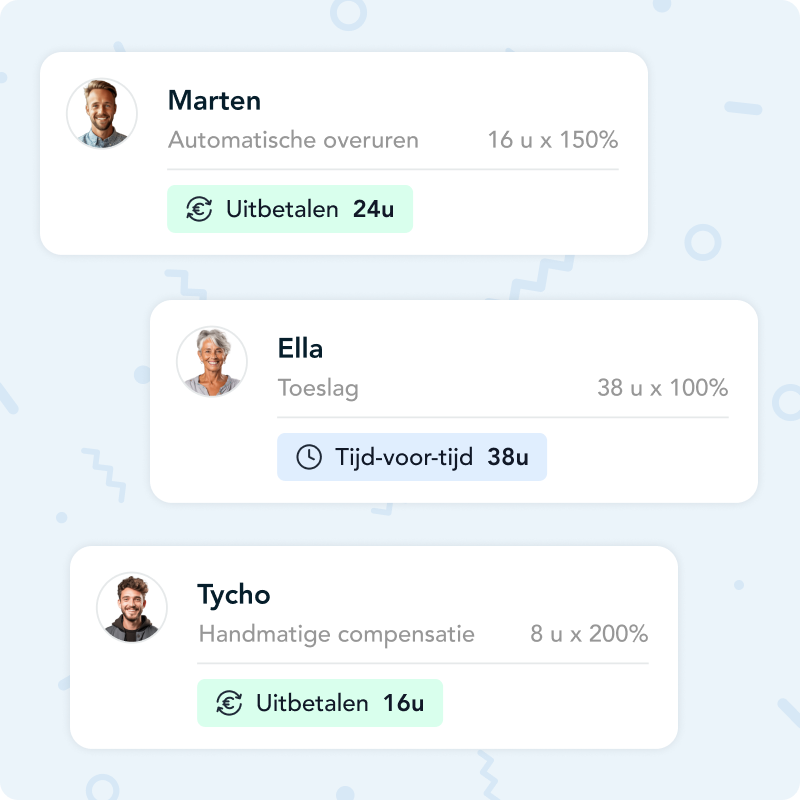Click the name Tycho on his card
The width and height of the screenshot is (800, 800).
click(236, 594)
